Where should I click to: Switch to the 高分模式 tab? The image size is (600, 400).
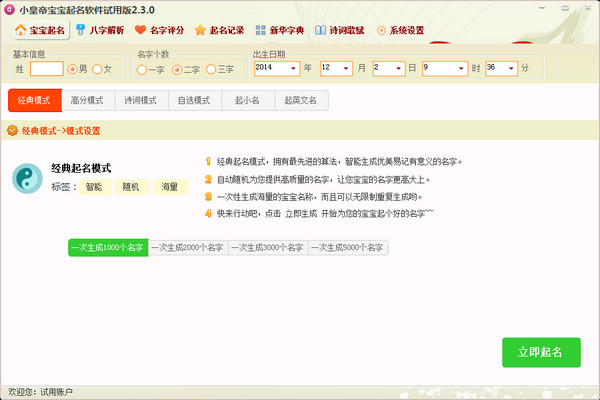pyautogui.click(x=87, y=101)
